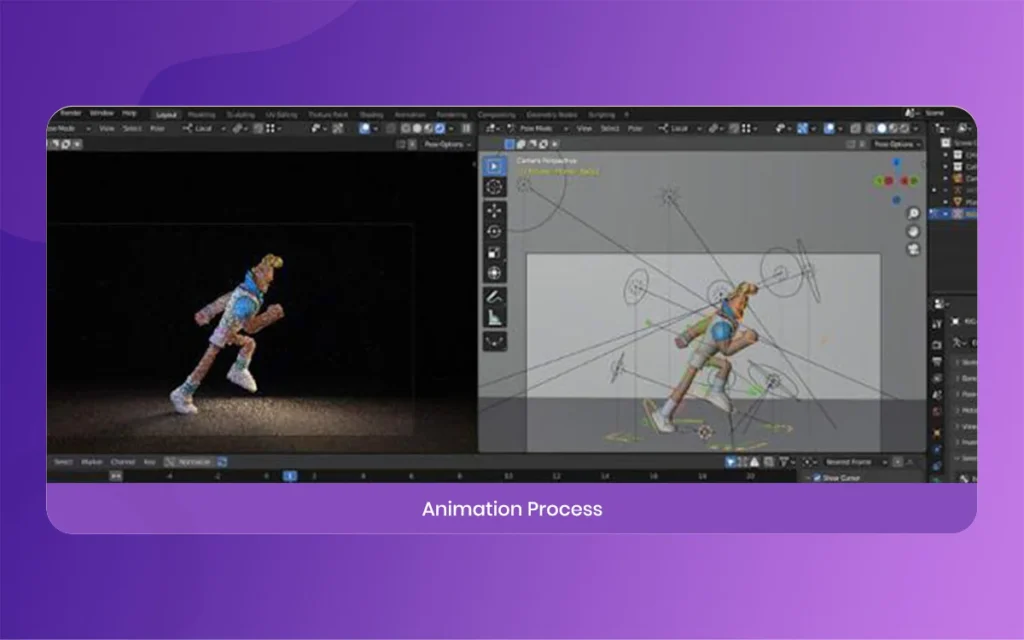Image resolution: width=1024 pixels, height=640 pixels.
Task: Toggle overlays button in right viewport header
Action: point(829,129)
